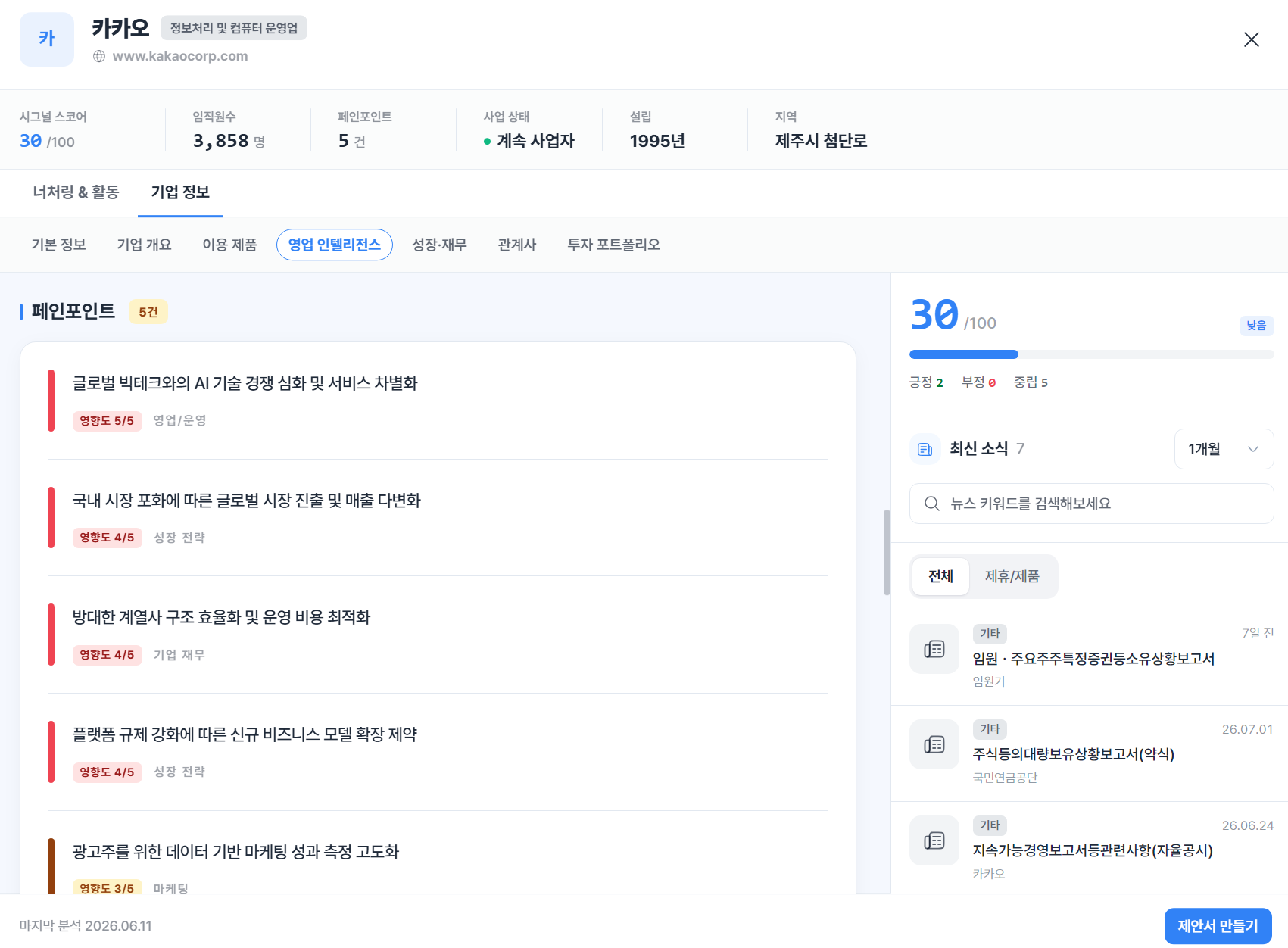
Task: Click the document icon for 주식등의대량보유상황보고서(약식)
Action: click(934, 744)
